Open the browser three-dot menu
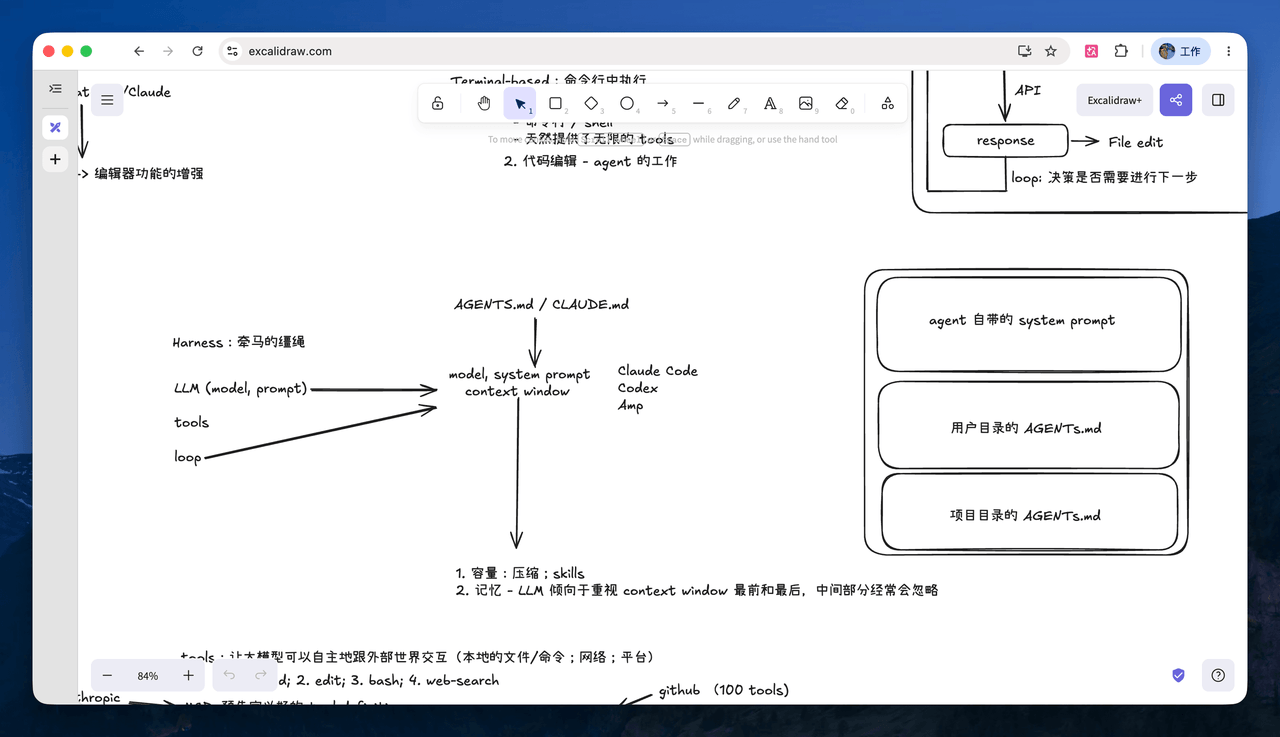Viewport: 1280px width, 737px height. [1229, 51]
